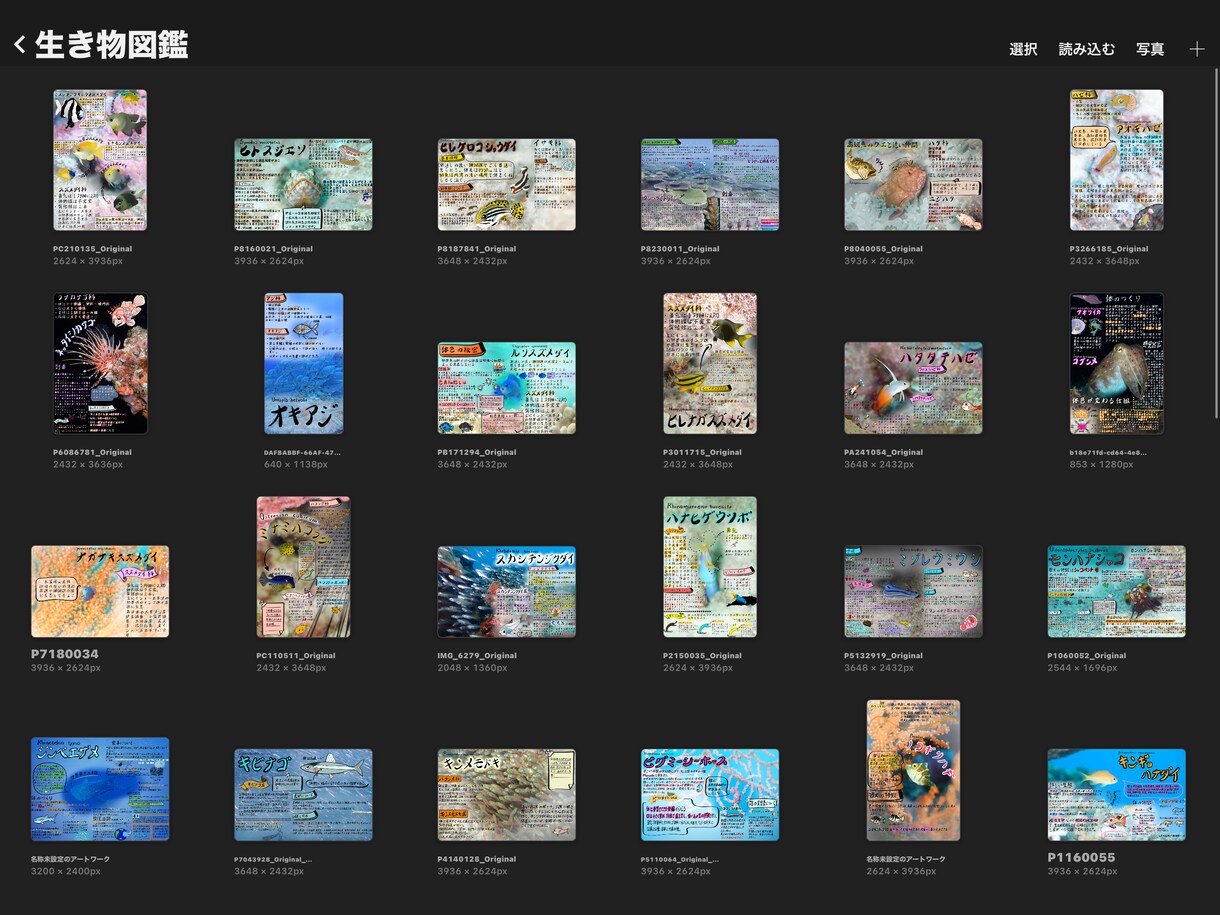
Task: Open artwork PC210135_Original thumbnail
Action: [100, 160]
